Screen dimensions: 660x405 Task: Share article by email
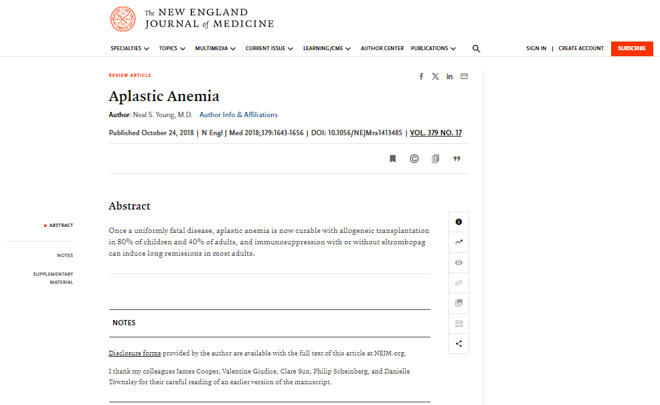pos(464,76)
